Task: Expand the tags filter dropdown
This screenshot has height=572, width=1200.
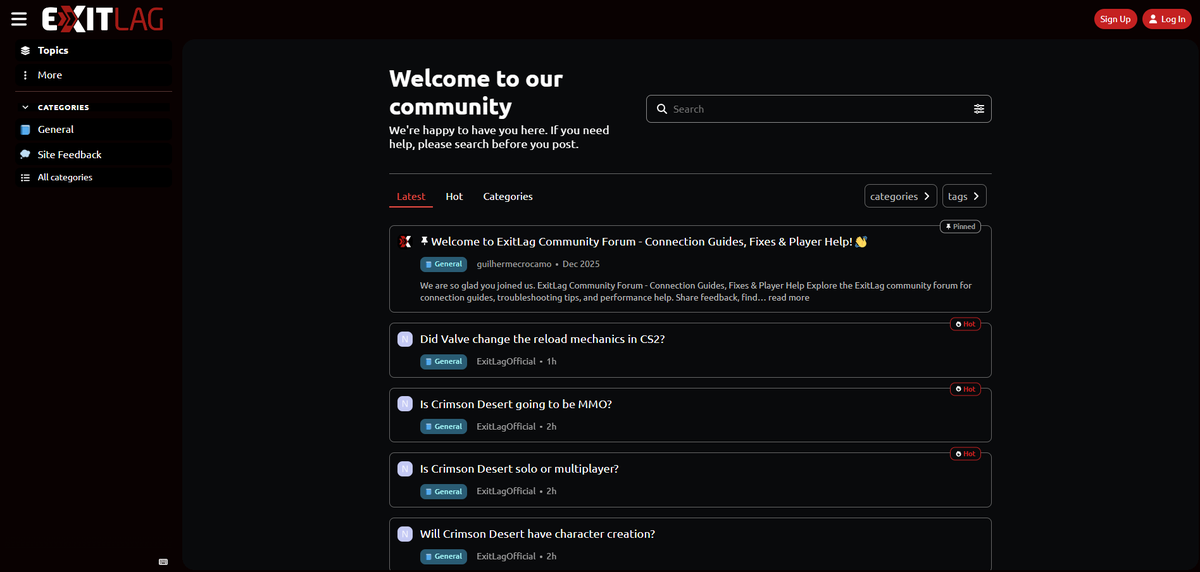Action: click(965, 196)
